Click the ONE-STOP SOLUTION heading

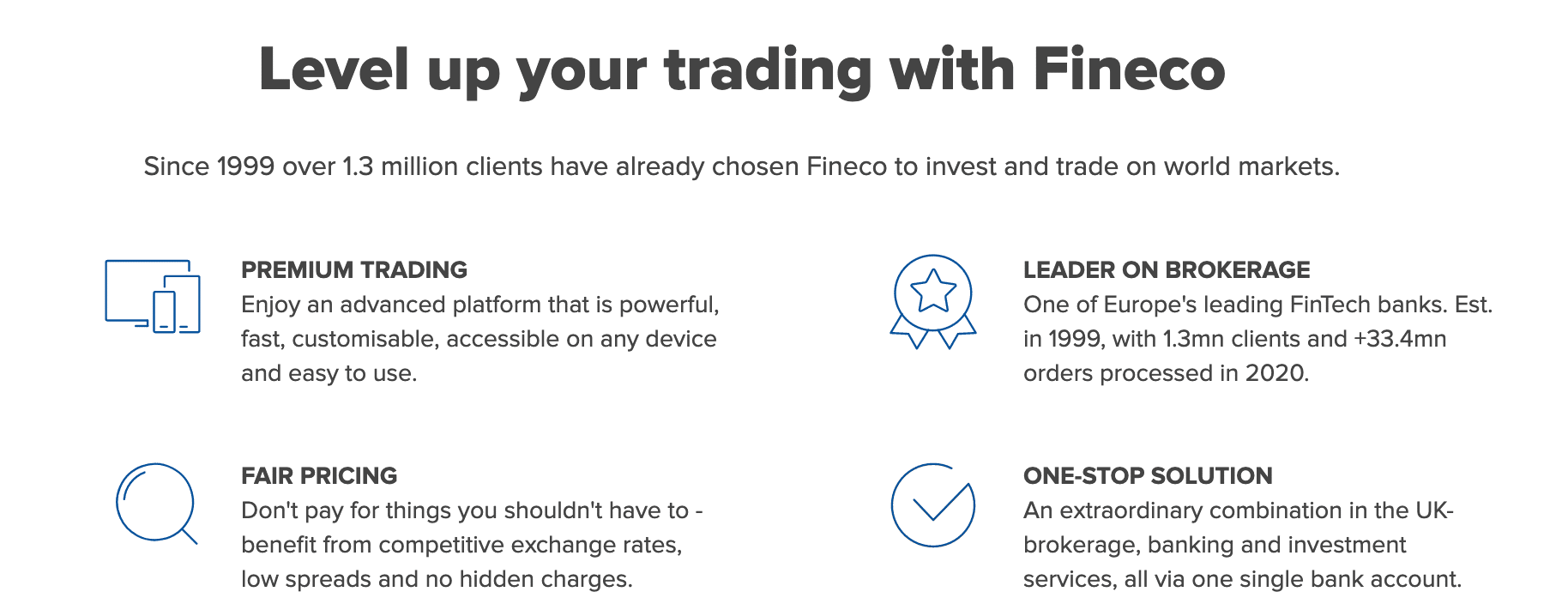click(x=1148, y=476)
